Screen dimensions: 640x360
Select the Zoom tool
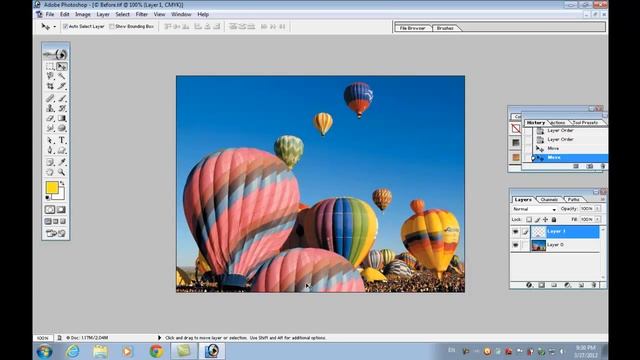(x=62, y=172)
